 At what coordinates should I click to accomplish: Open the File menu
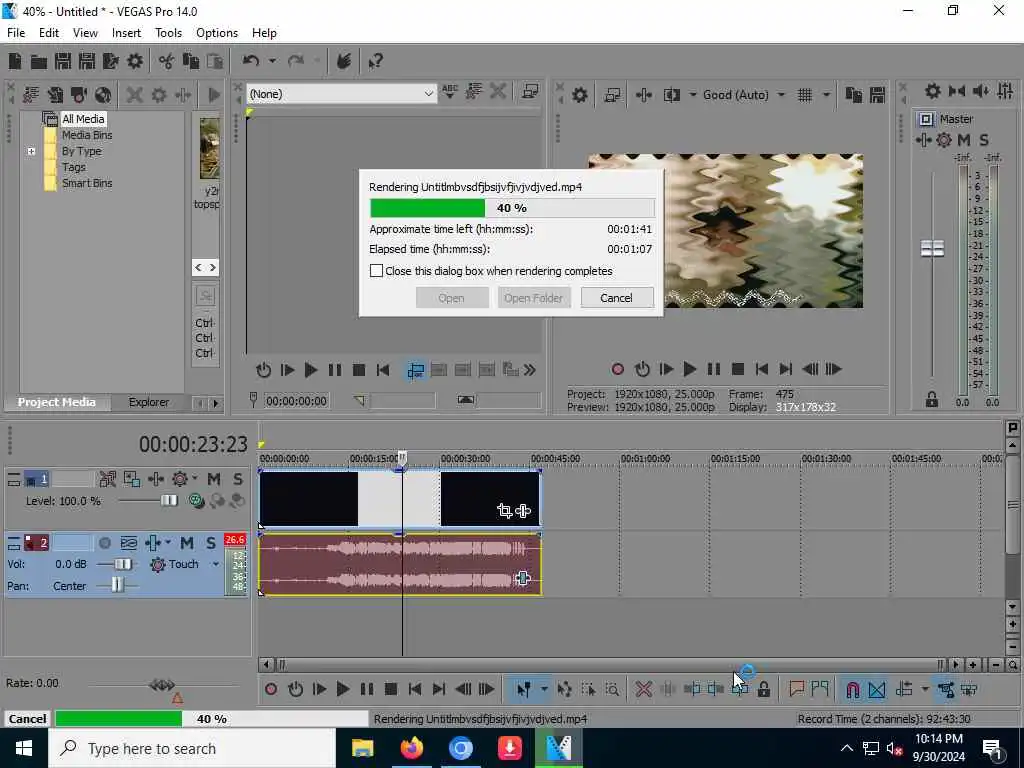(x=16, y=33)
